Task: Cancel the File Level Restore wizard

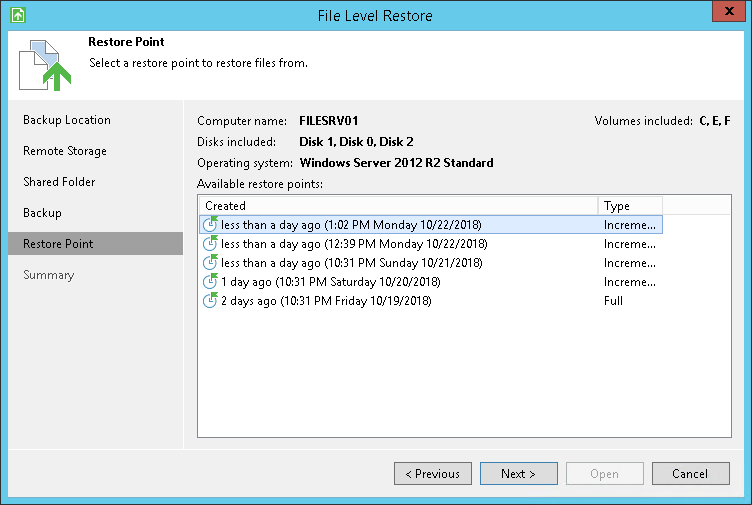Action: point(691,473)
